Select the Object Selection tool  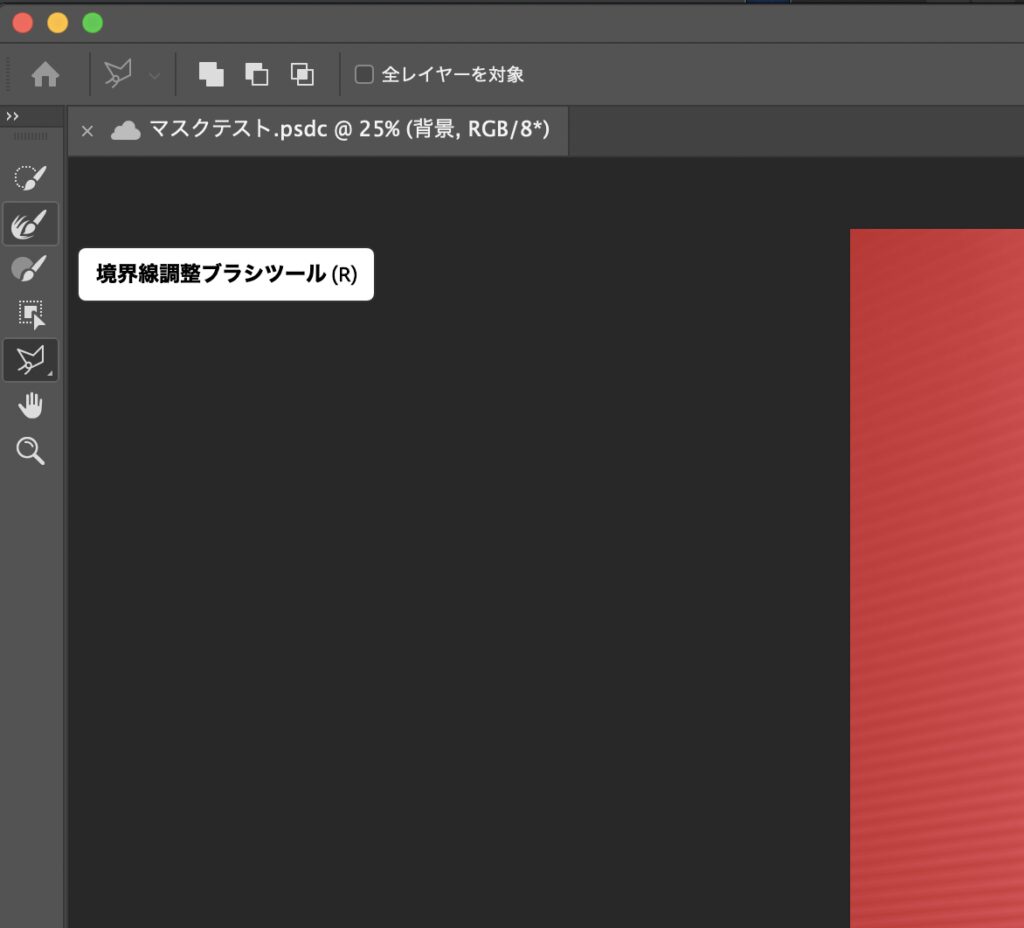(x=30, y=315)
